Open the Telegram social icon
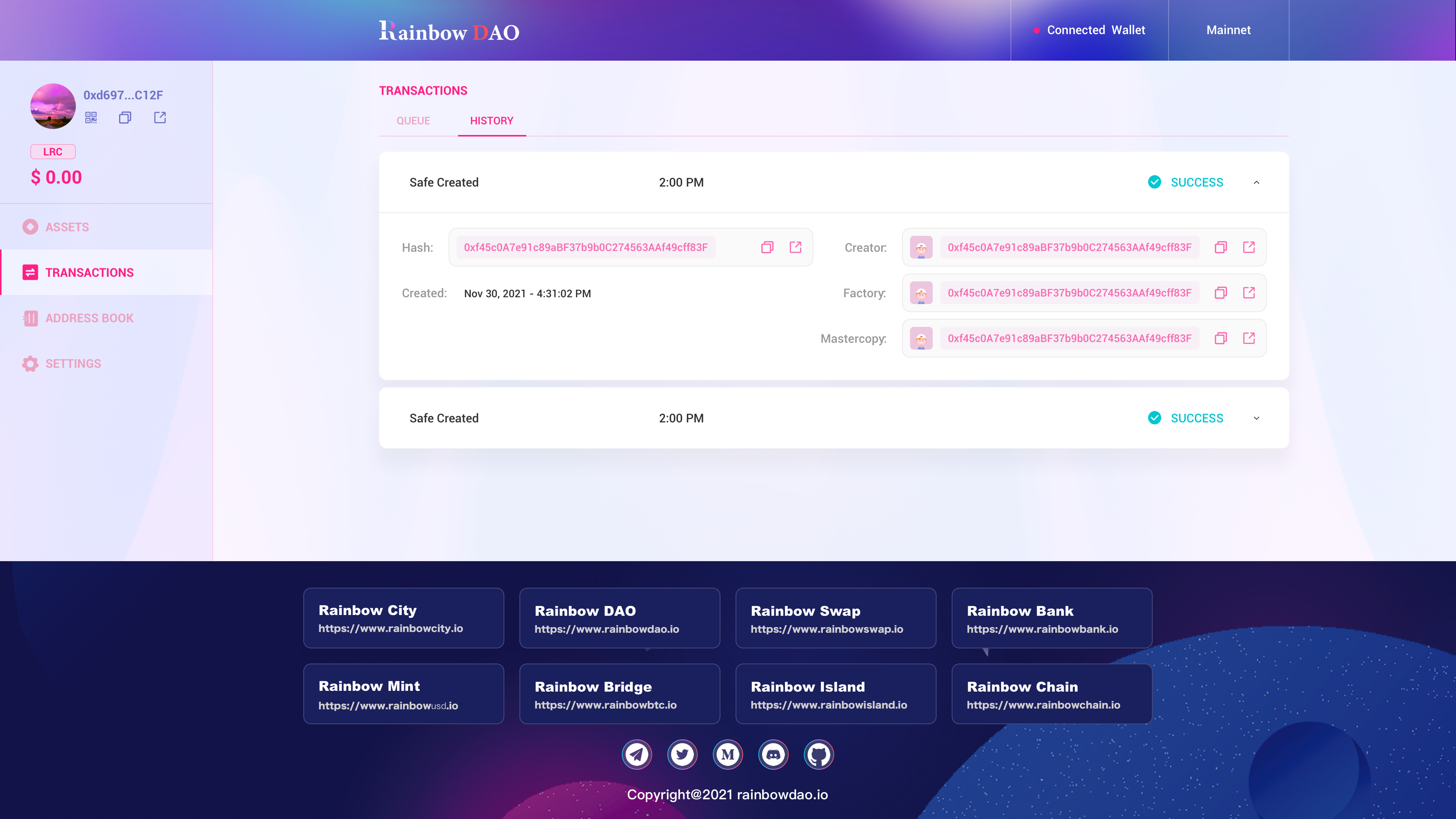The image size is (1456, 819). pos(637,754)
